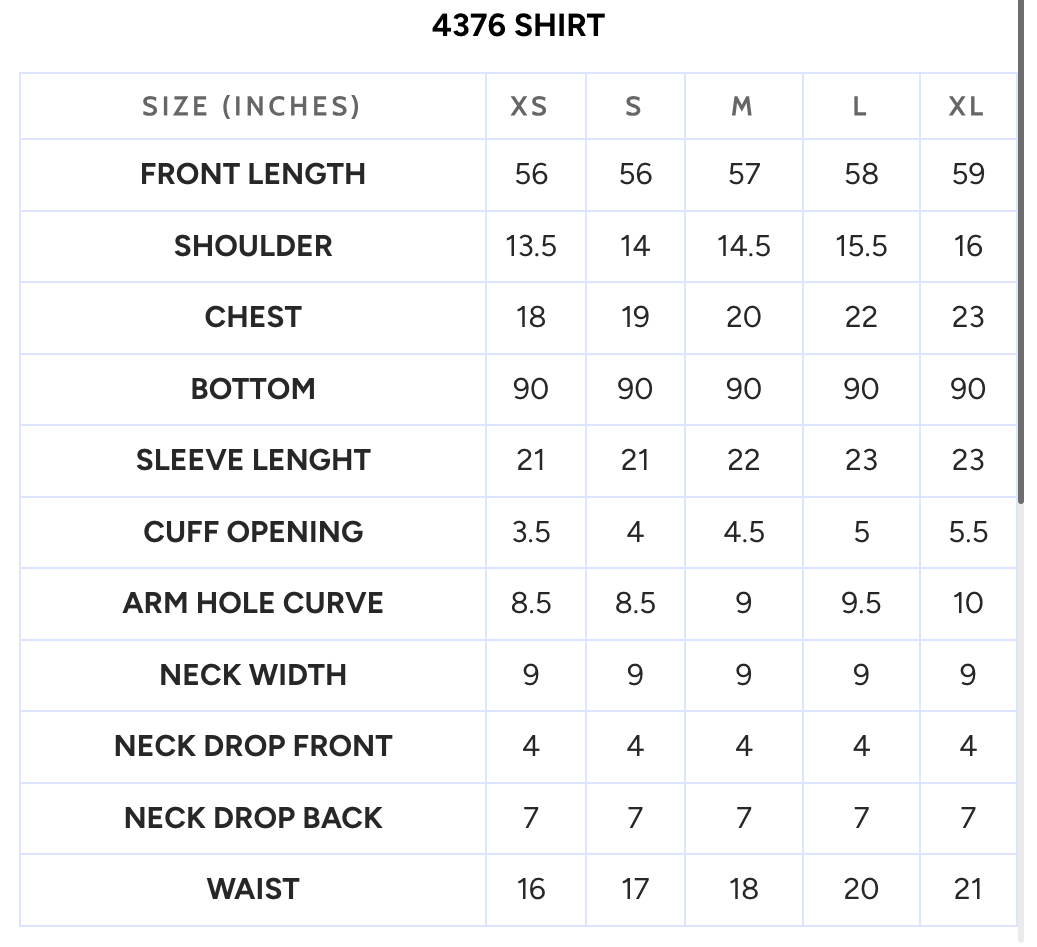
Task: Click the cuff opening value 5.5 for XL
Action: [968, 532]
